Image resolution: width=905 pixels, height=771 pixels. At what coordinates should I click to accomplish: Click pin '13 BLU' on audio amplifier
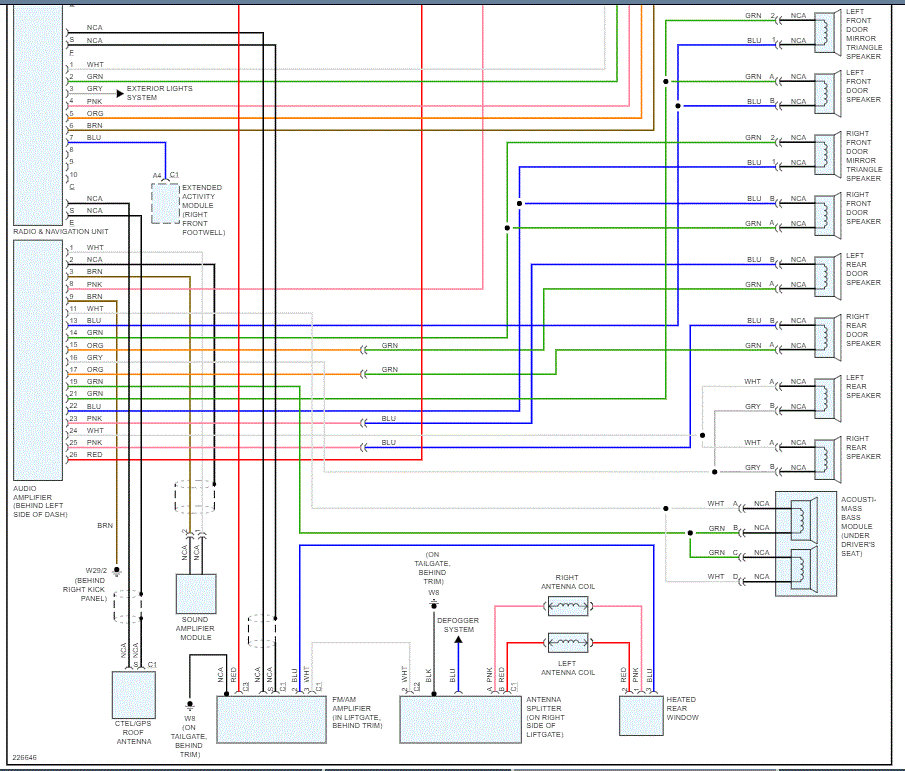point(85,320)
